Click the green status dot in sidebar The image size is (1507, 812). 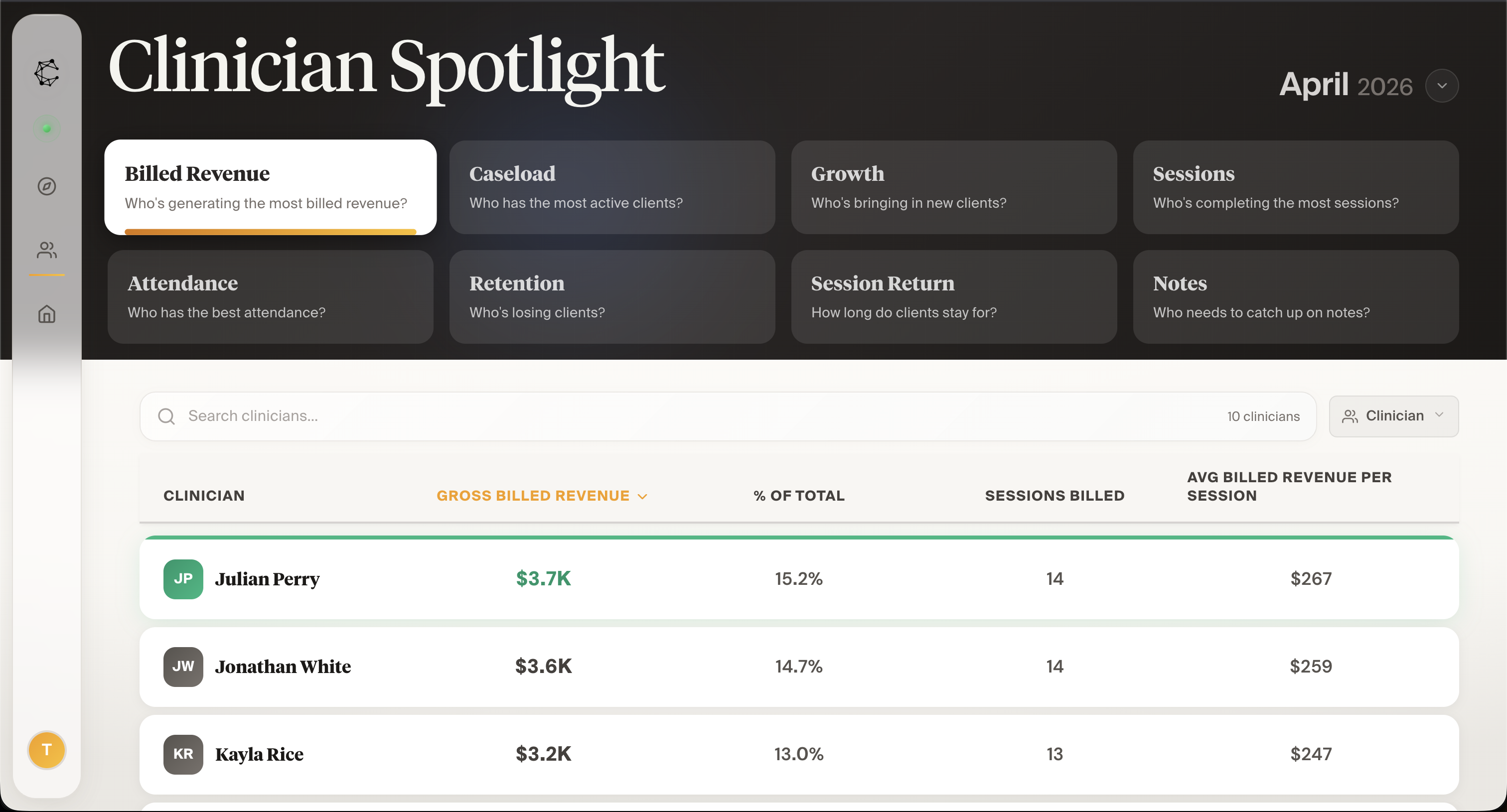47,129
